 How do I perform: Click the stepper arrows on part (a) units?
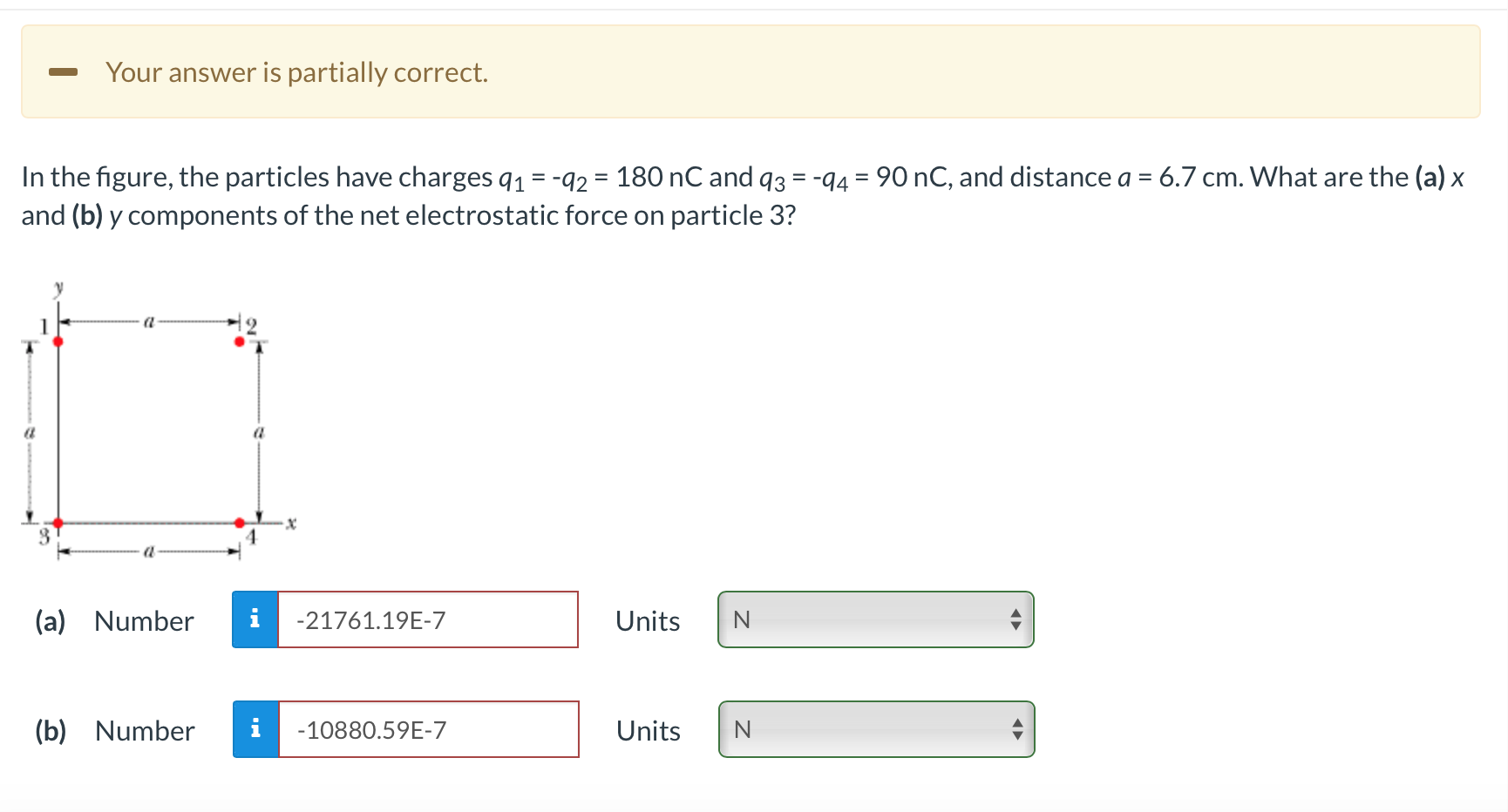pyautogui.click(x=1016, y=619)
